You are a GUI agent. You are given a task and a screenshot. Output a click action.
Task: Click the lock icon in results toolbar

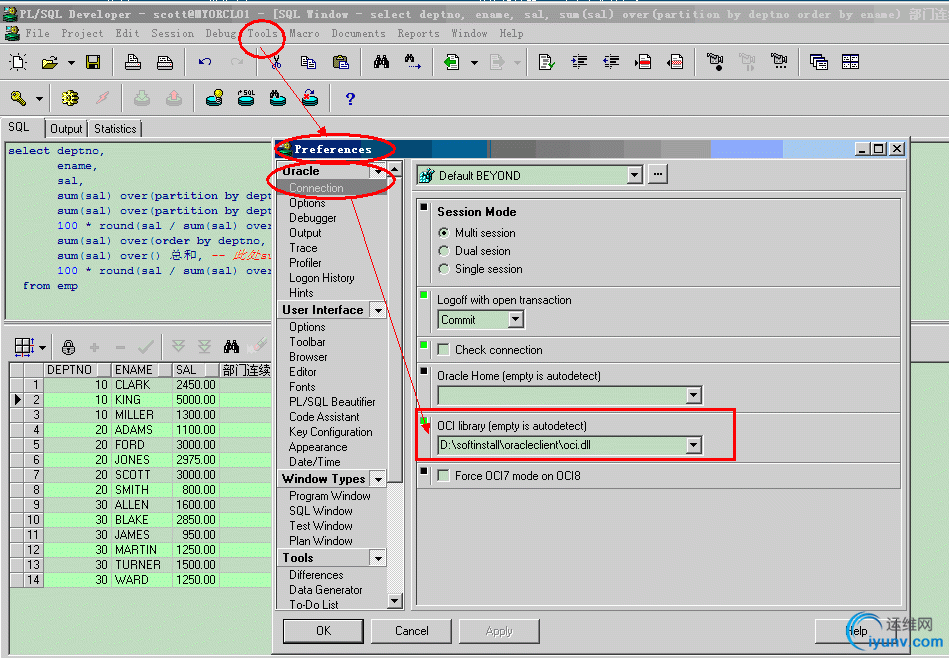[x=68, y=347]
